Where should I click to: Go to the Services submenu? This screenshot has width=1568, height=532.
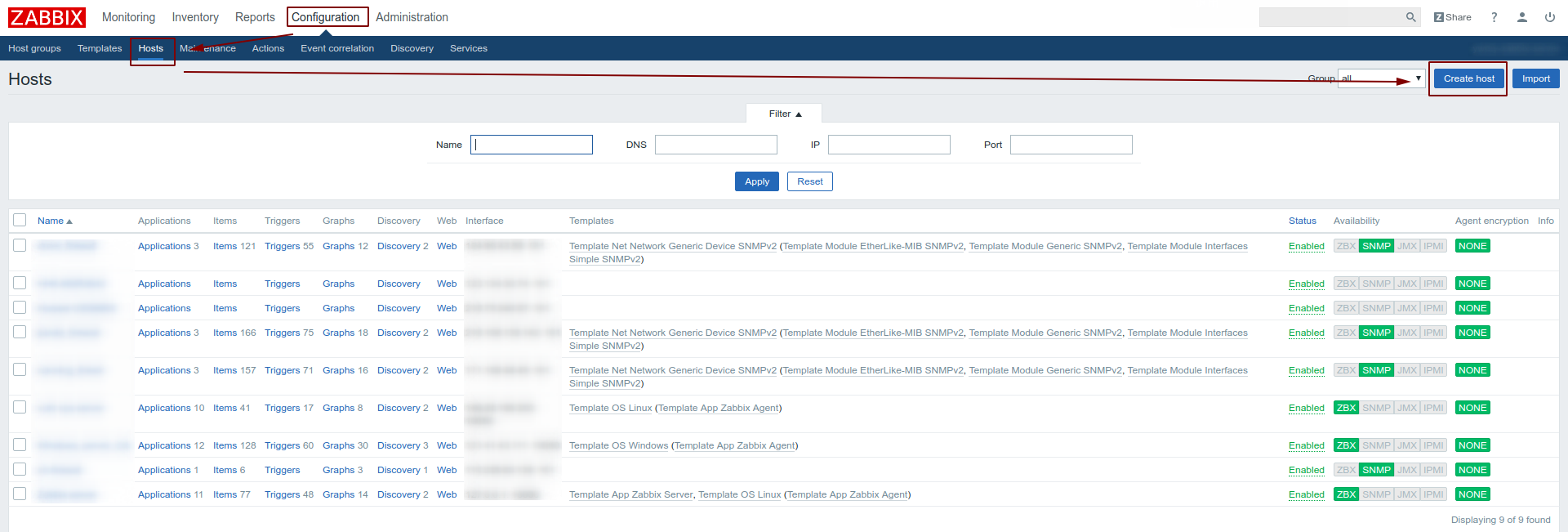point(469,48)
